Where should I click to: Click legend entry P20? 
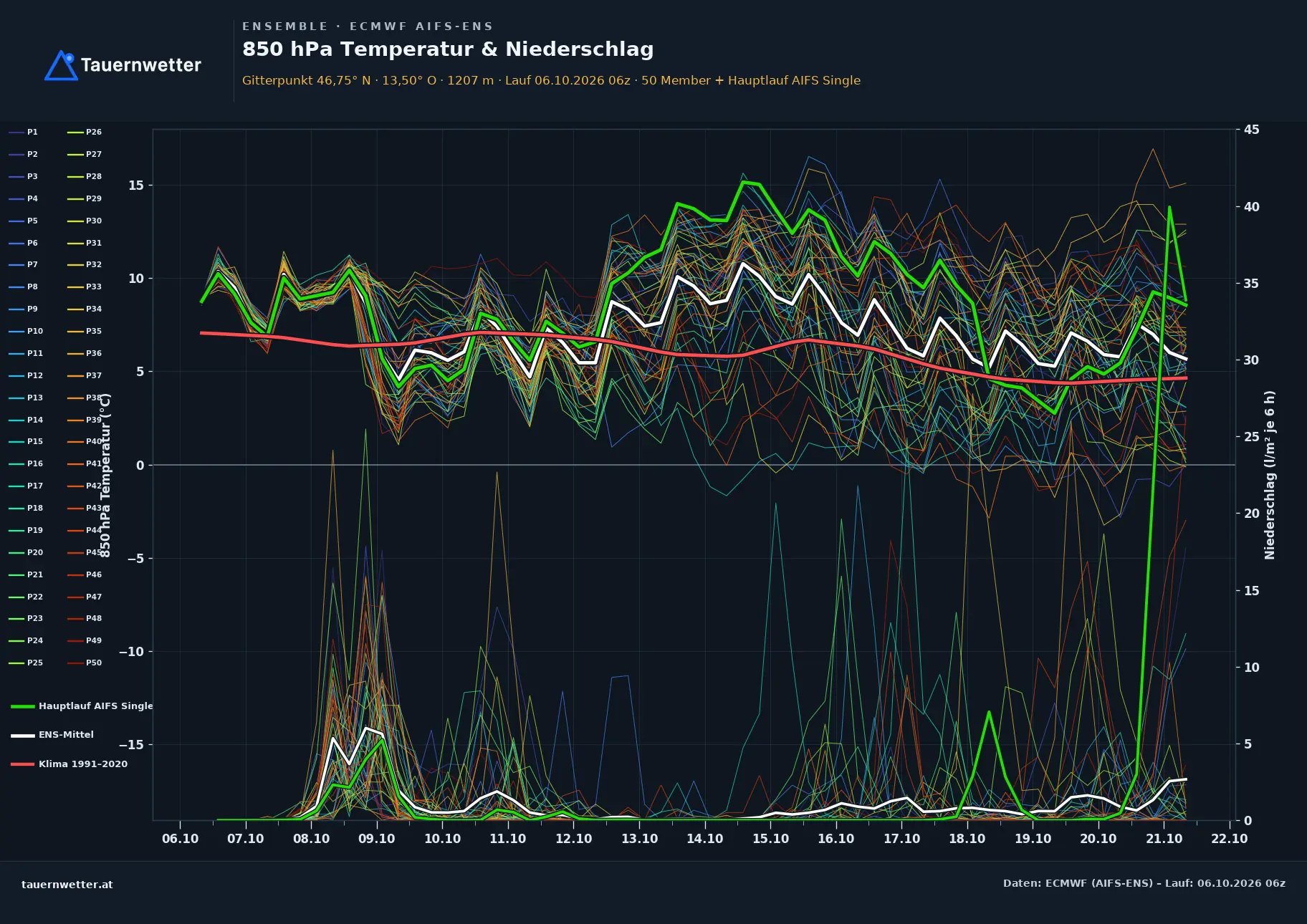[x=26, y=553]
